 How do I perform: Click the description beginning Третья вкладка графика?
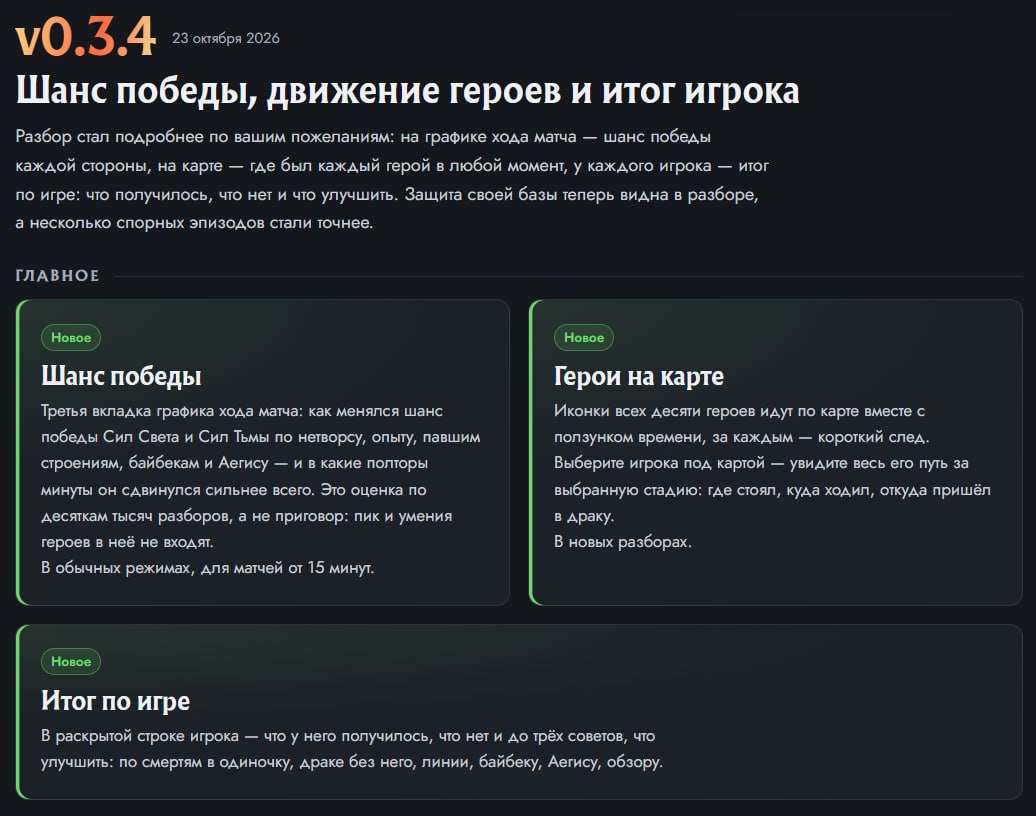pyautogui.click(x=261, y=476)
